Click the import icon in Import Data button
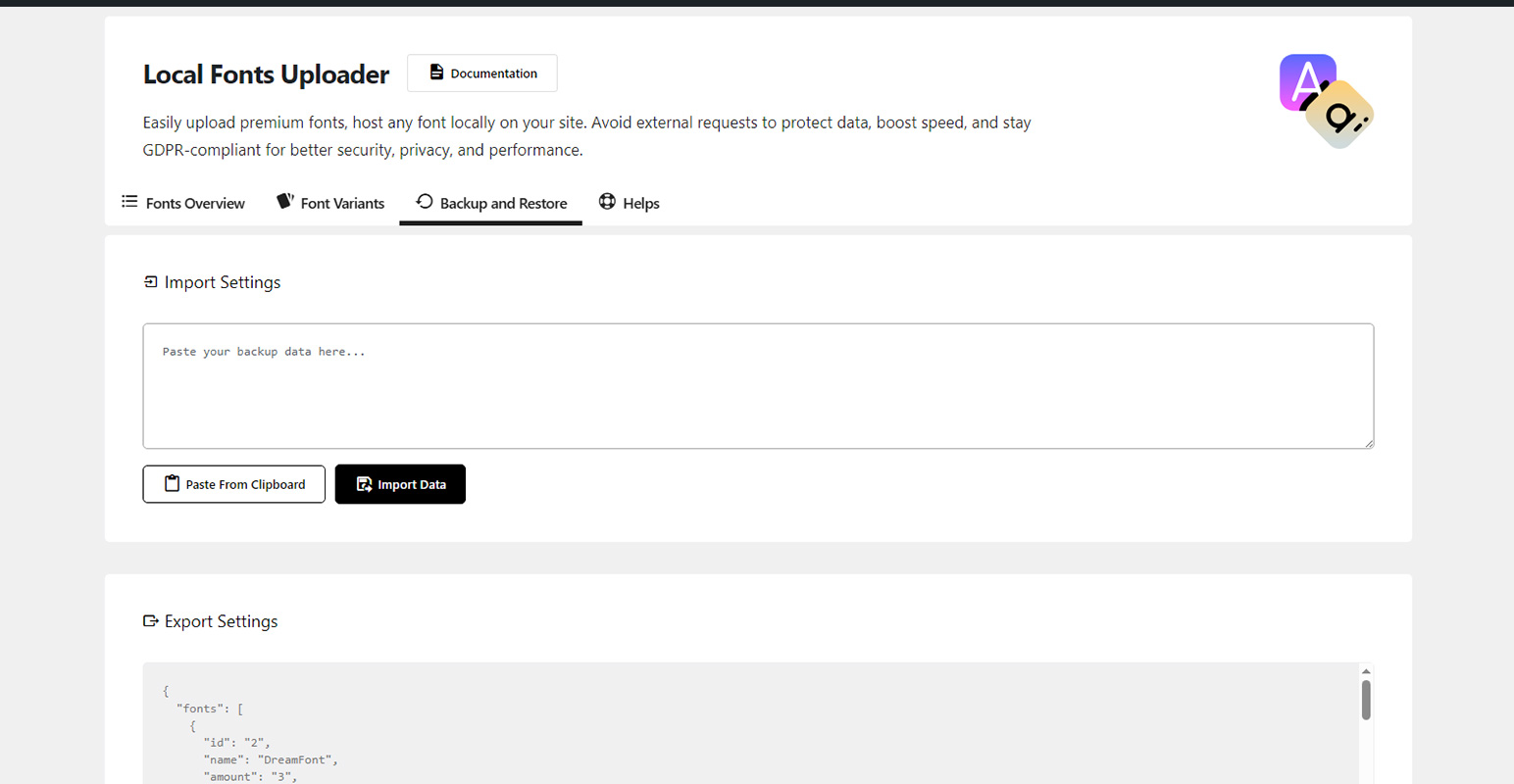 [364, 484]
